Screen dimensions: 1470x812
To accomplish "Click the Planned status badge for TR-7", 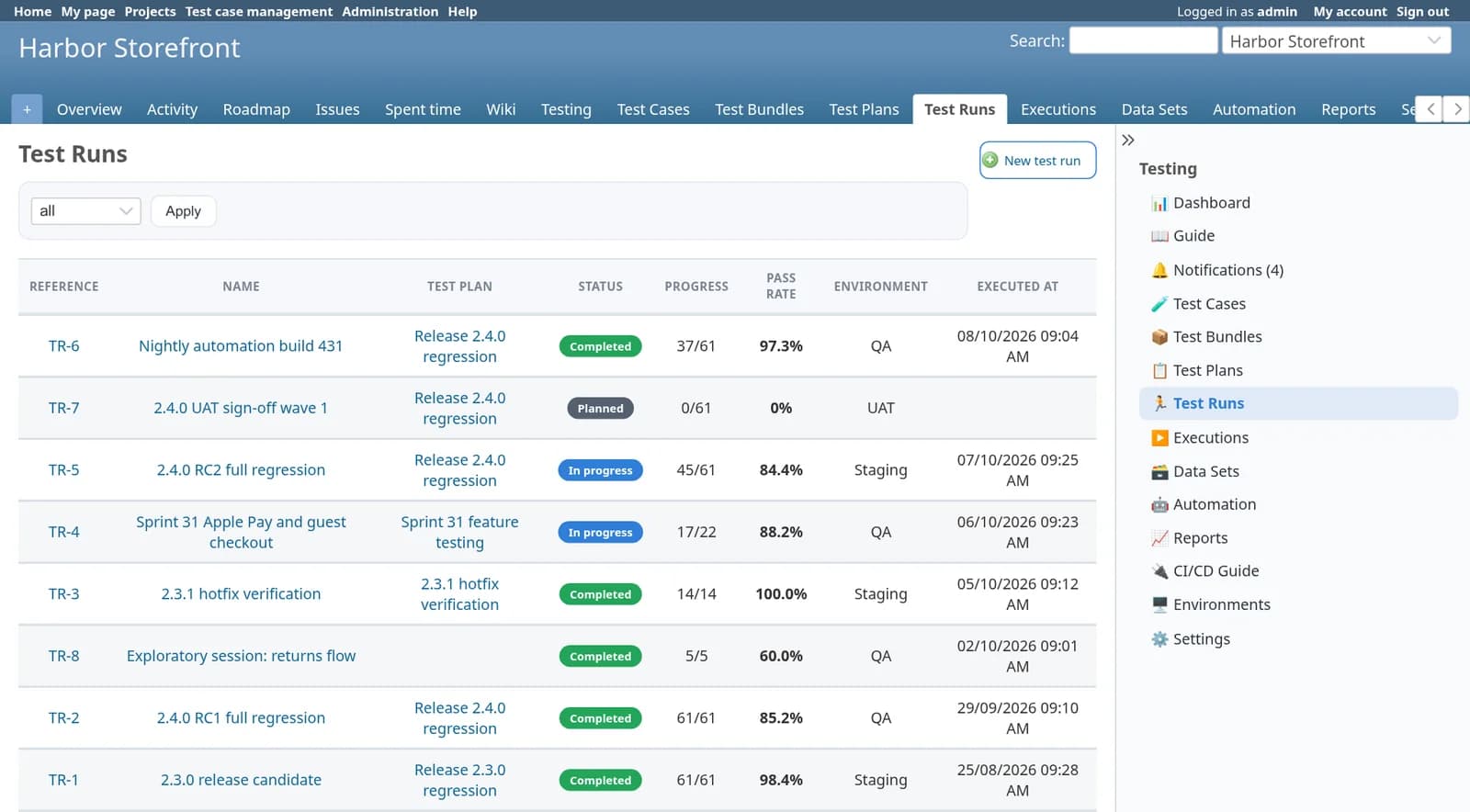I will [x=600, y=409].
